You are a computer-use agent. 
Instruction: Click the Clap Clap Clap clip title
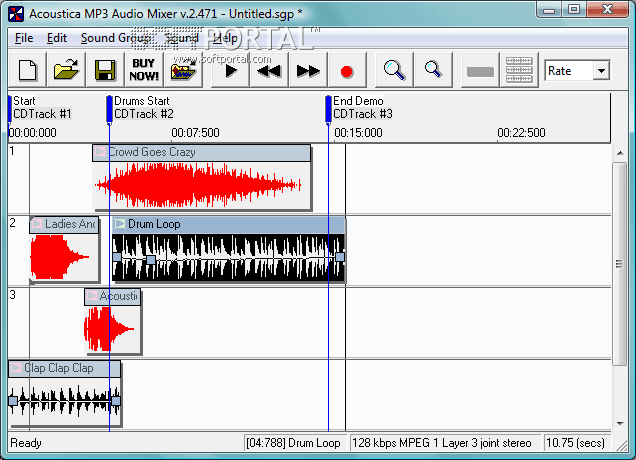(64, 368)
